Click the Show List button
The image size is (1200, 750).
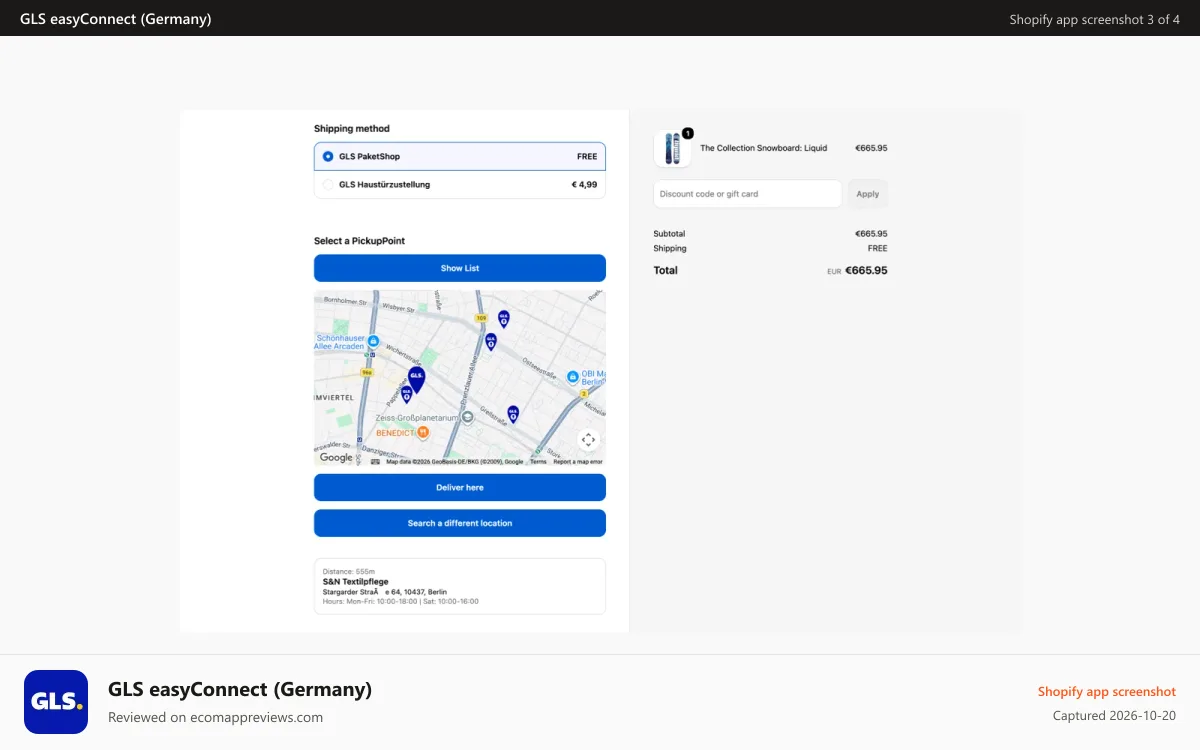(460, 268)
